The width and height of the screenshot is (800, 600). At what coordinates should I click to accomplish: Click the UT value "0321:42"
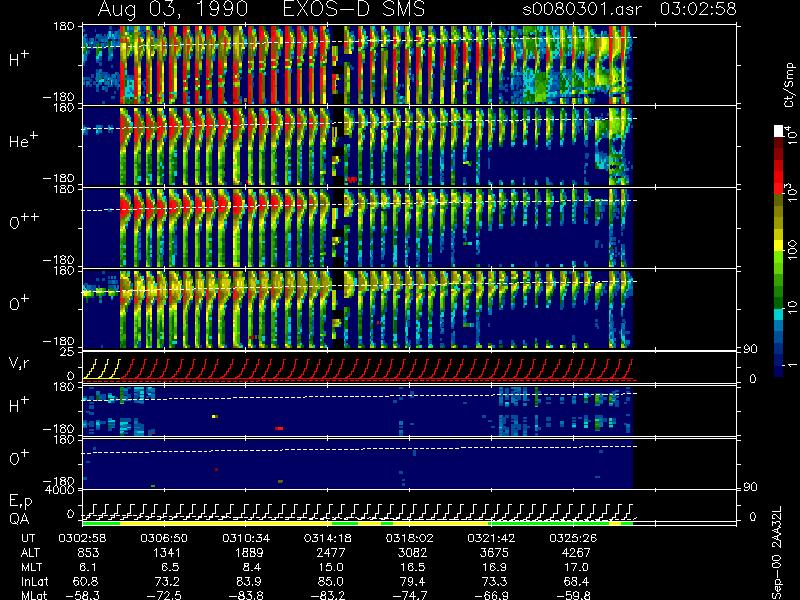click(x=491, y=538)
